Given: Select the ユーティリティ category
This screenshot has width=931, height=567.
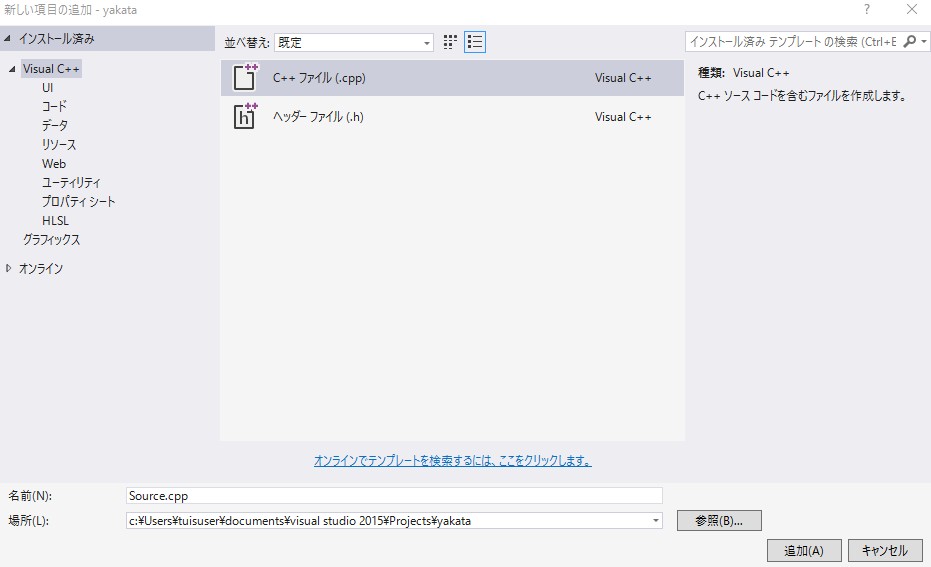Looking at the screenshot, I should (71, 183).
